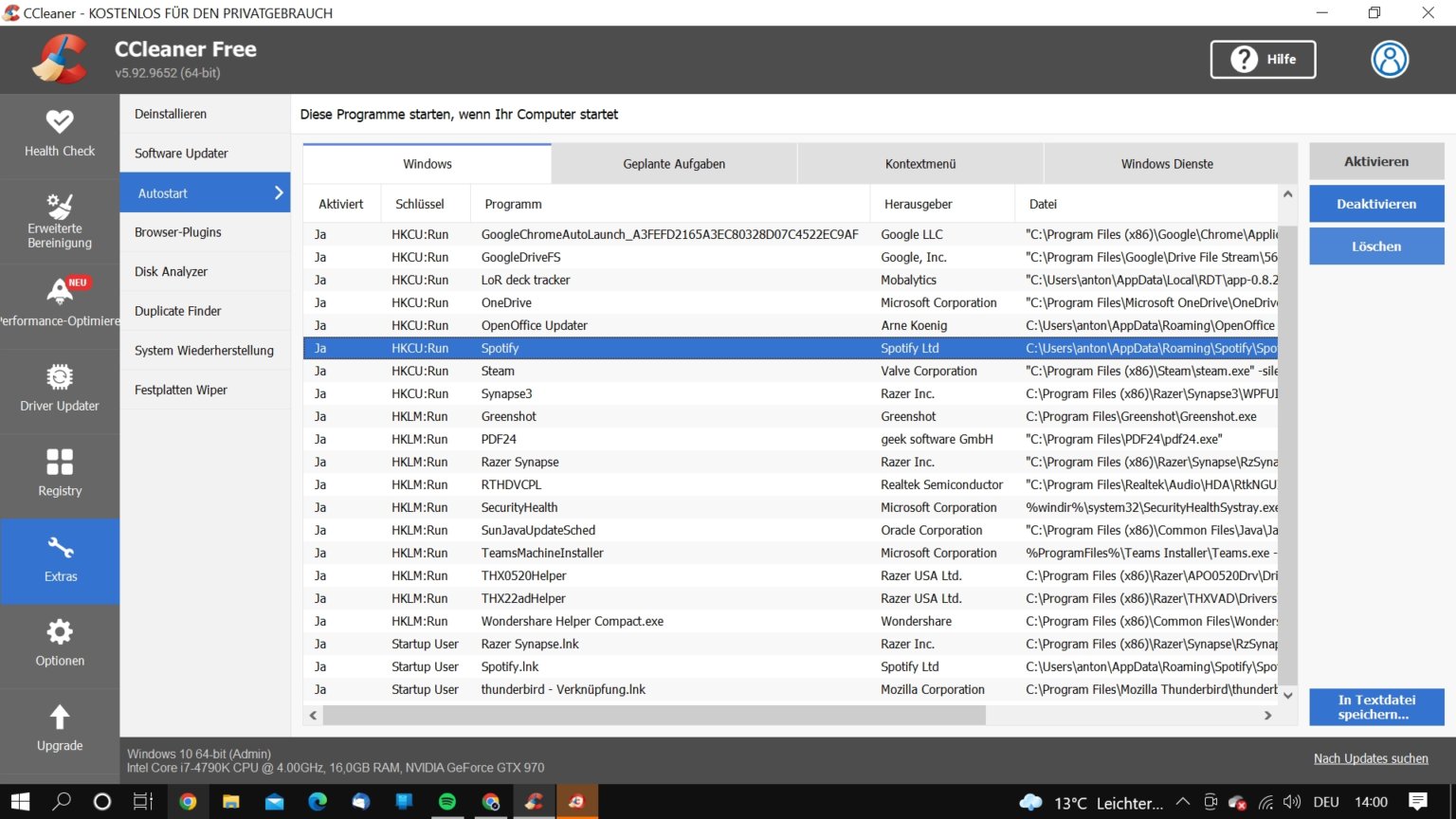Switch to the Registry section
The image size is (1456, 819).
point(60,474)
